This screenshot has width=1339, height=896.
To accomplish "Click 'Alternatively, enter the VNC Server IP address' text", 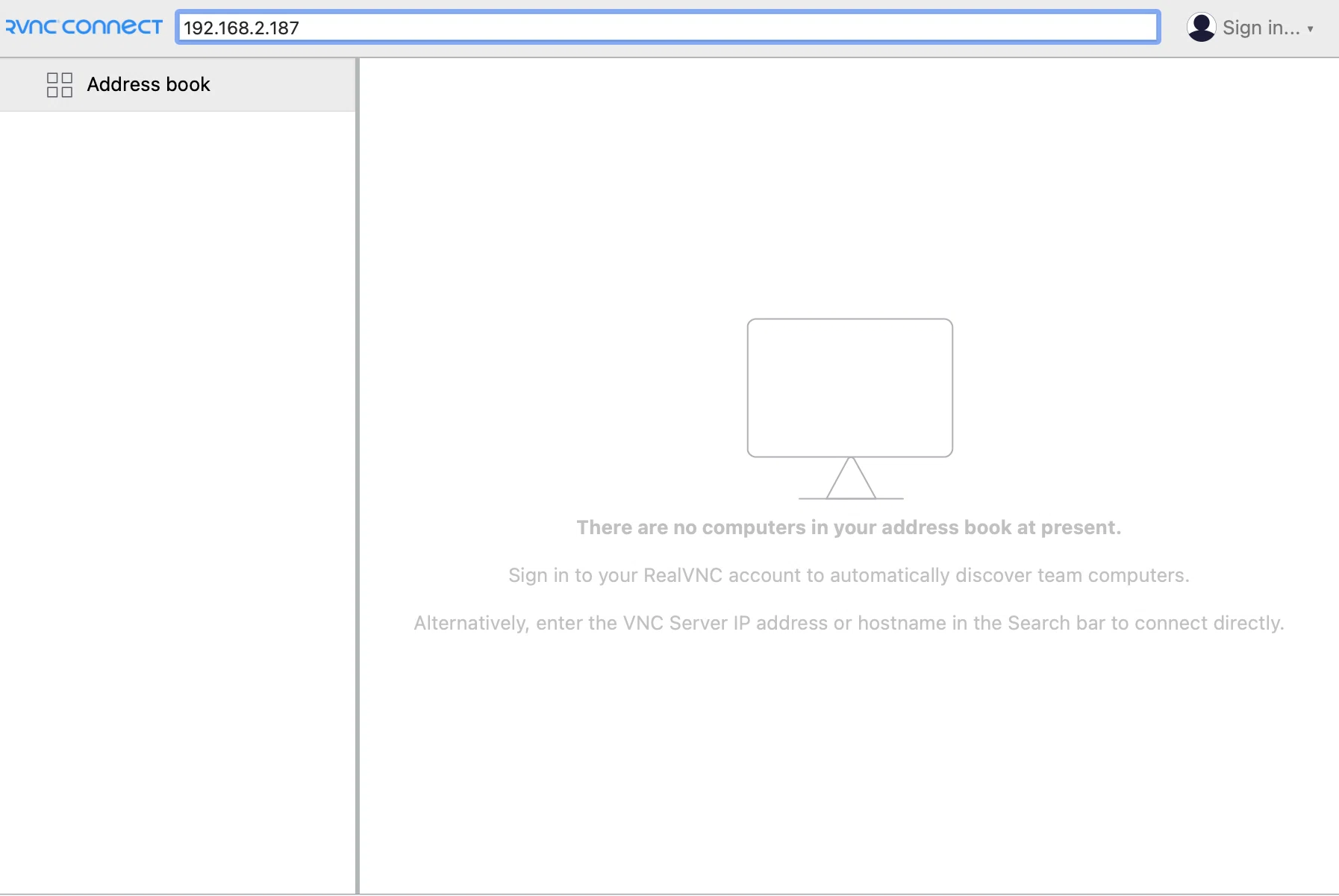I will click(x=849, y=623).
